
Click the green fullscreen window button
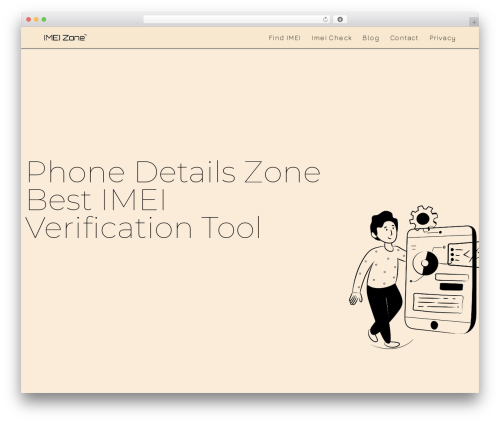click(x=44, y=19)
